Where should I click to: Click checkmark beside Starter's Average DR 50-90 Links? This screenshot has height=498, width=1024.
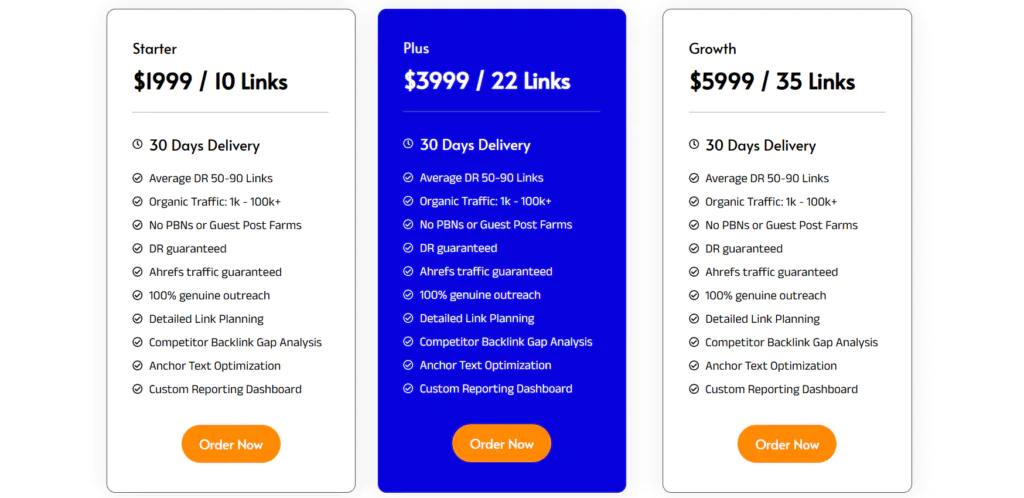click(x=137, y=178)
